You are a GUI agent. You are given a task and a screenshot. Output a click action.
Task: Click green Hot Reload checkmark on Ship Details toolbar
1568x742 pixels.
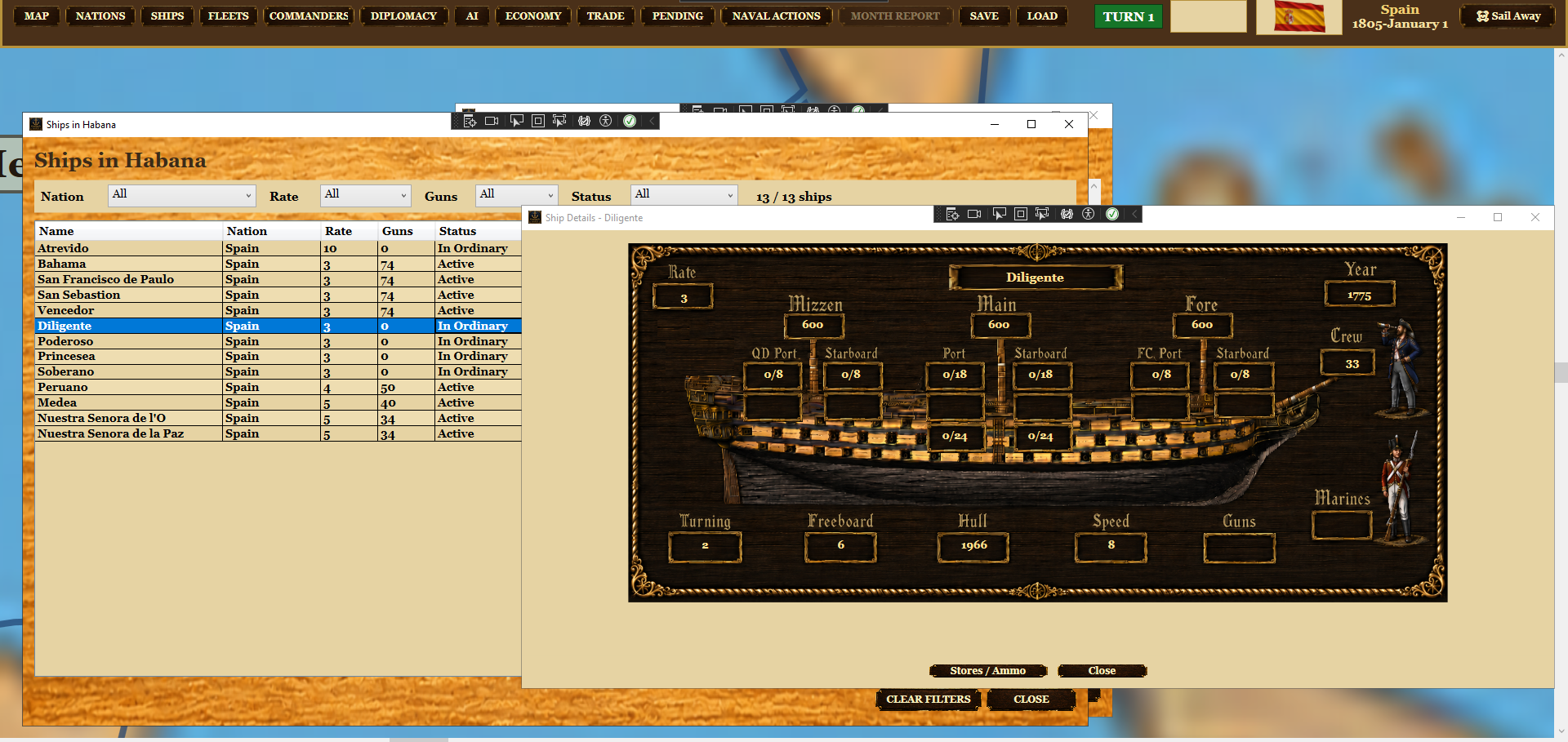click(x=1112, y=214)
